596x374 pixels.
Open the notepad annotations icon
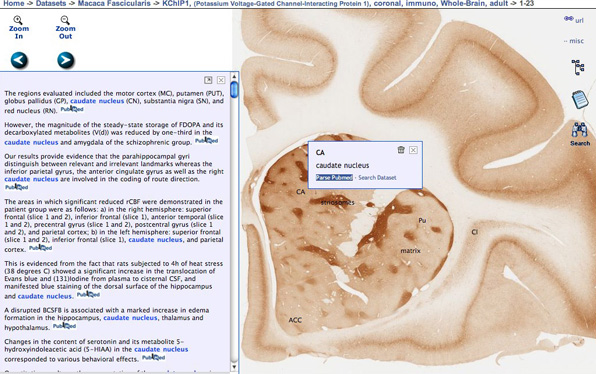tap(580, 99)
